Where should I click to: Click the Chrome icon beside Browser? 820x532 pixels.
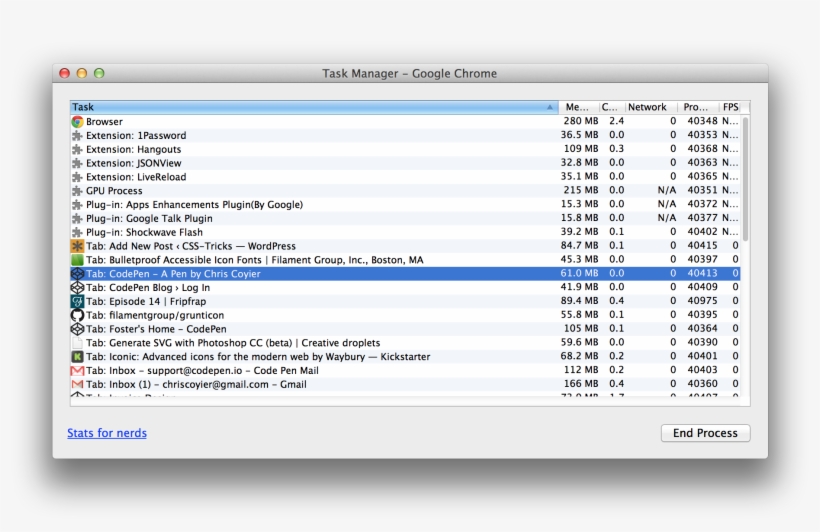point(77,121)
